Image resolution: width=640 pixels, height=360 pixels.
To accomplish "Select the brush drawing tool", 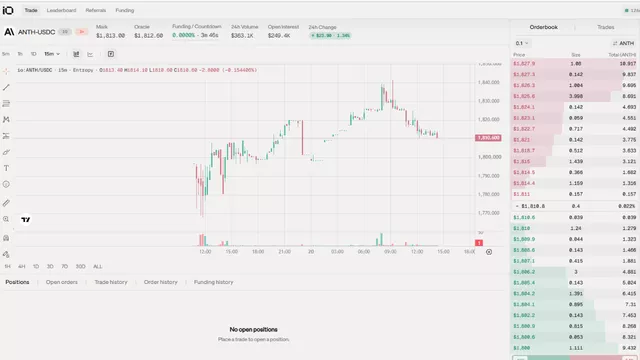I will [6, 152].
